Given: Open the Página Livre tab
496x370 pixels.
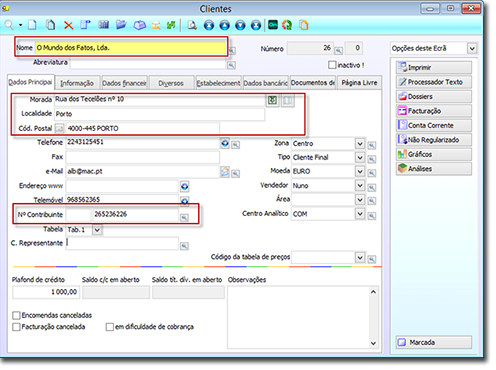Looking at the screenshot, I should click(x=359, y=83).
